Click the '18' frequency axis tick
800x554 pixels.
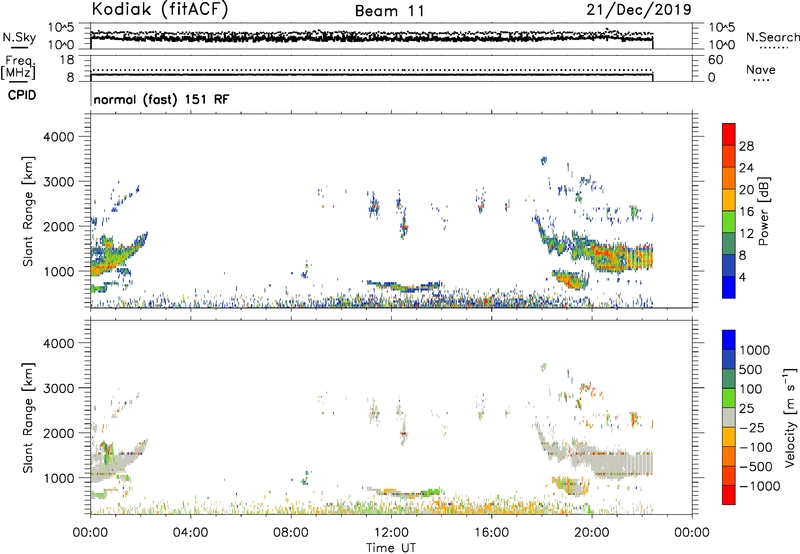pos(66,60)
